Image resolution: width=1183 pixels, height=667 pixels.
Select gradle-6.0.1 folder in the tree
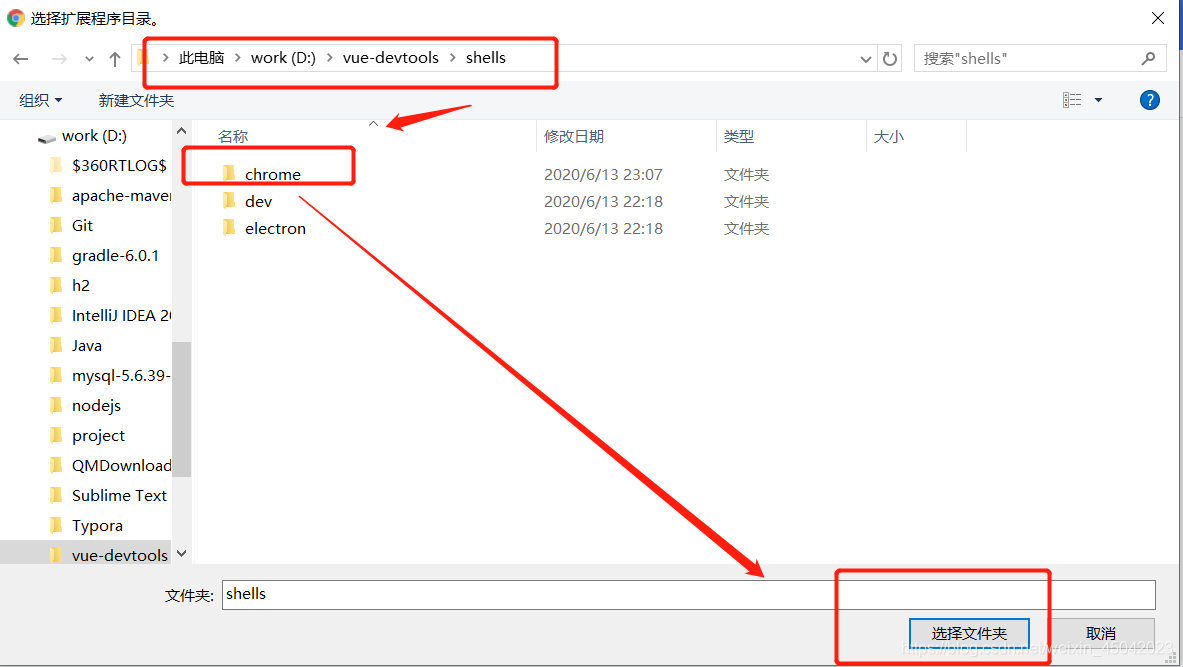pos(115,256)
